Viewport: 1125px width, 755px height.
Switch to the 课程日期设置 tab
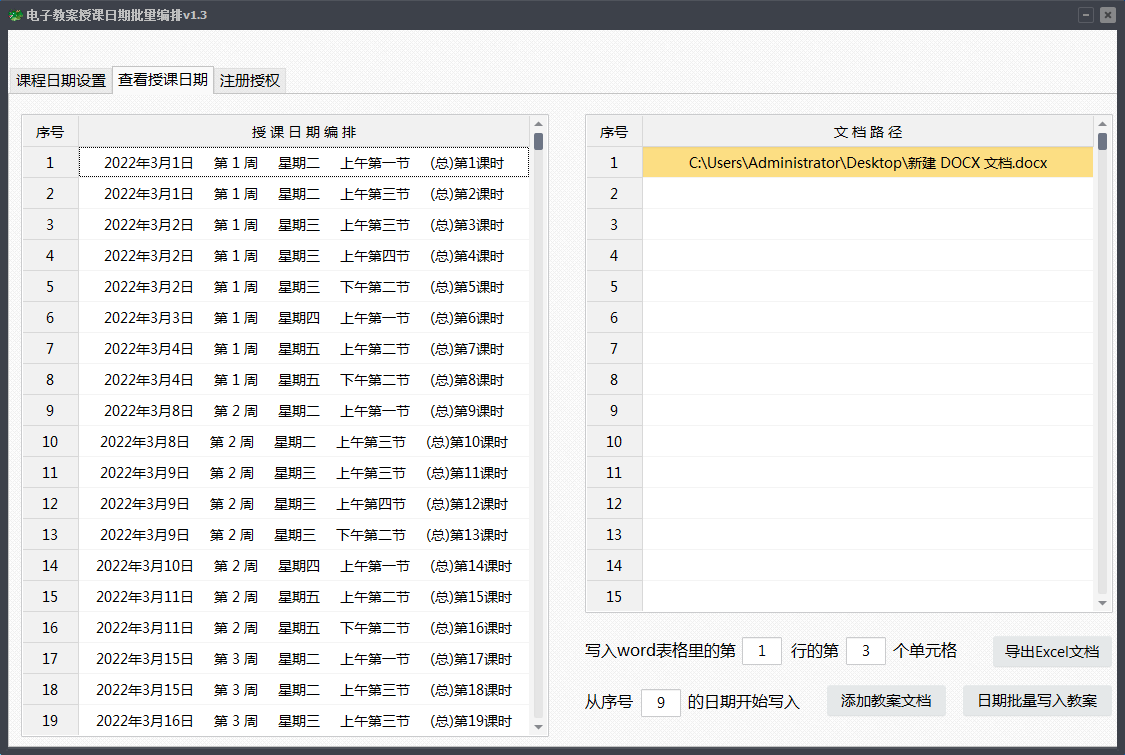click(61, 81)
